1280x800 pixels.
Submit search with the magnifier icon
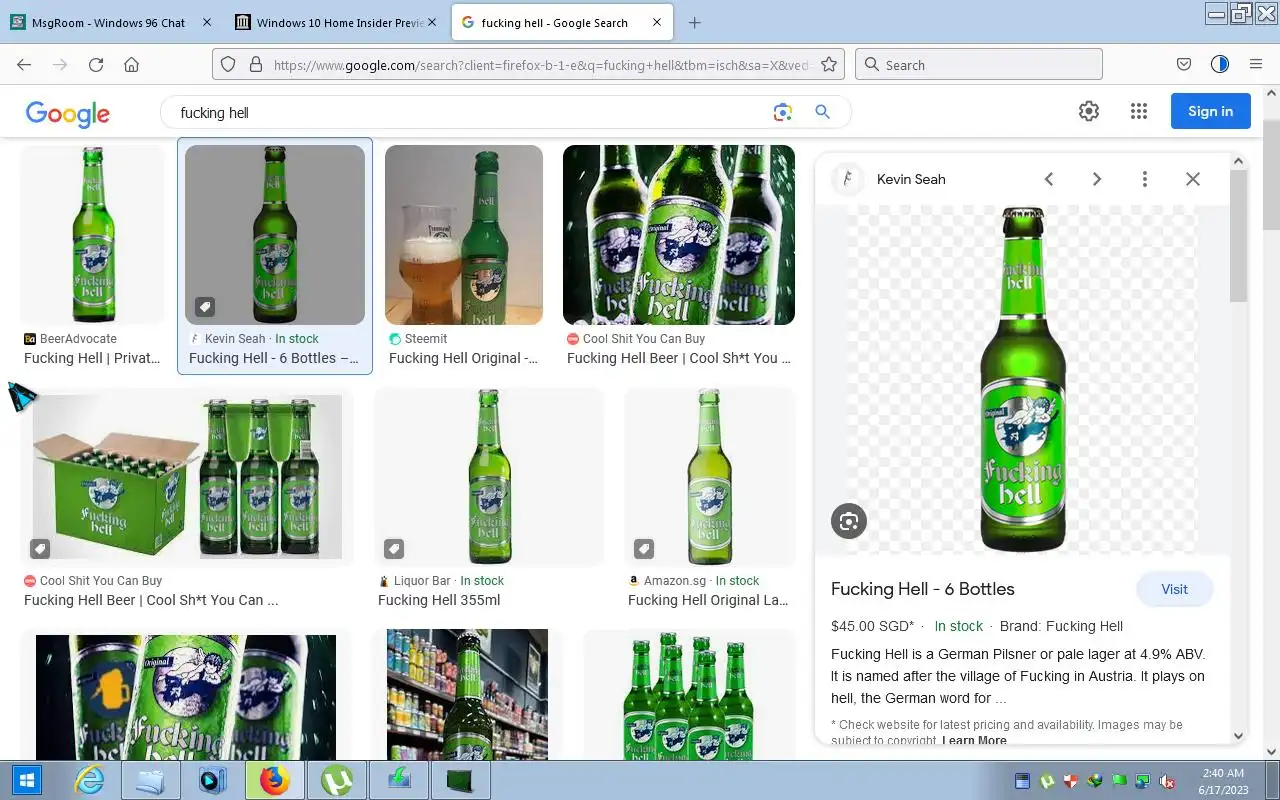click(x=823, y=113)
